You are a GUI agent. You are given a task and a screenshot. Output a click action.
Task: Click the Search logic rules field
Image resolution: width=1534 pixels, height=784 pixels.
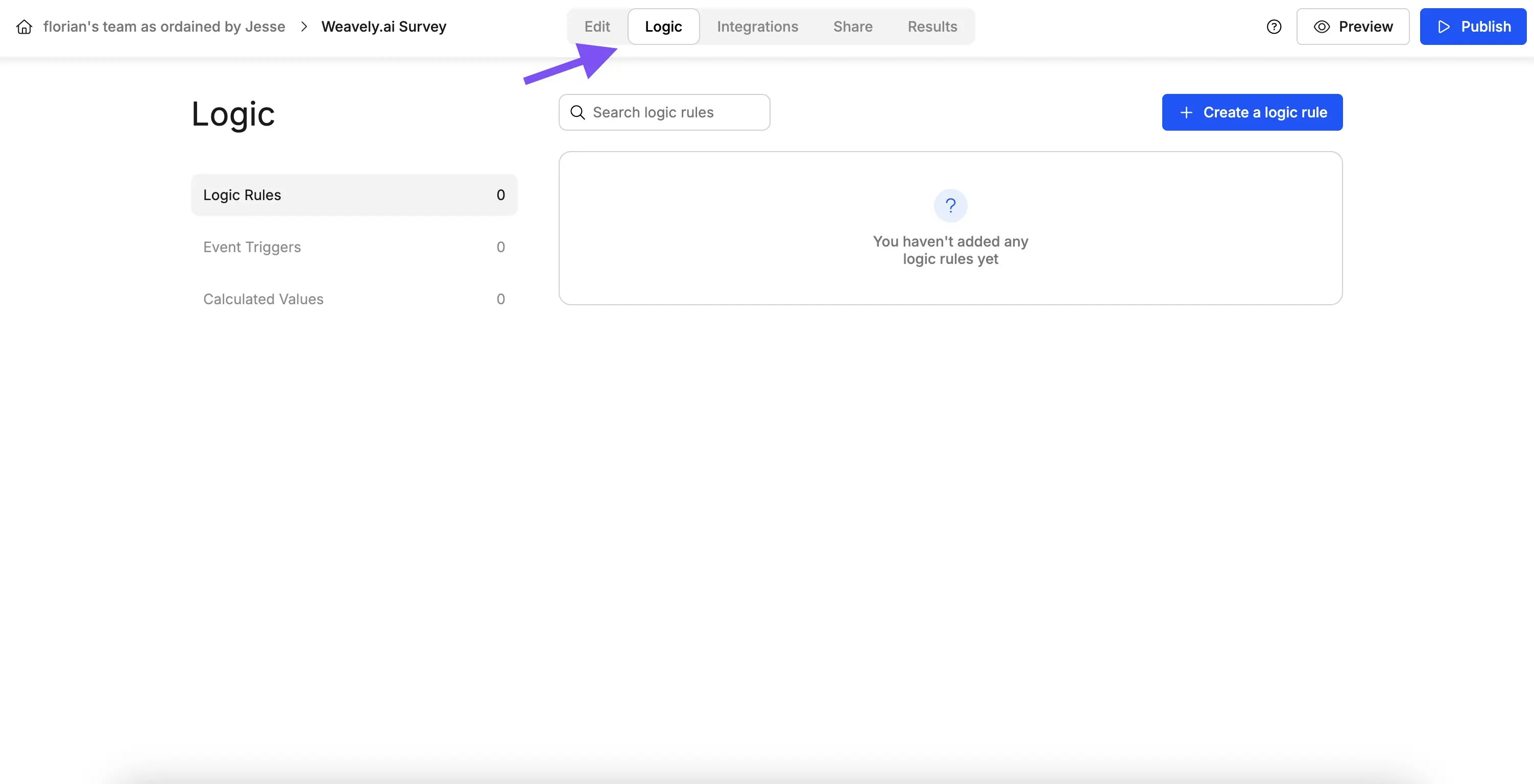point(664,112)
